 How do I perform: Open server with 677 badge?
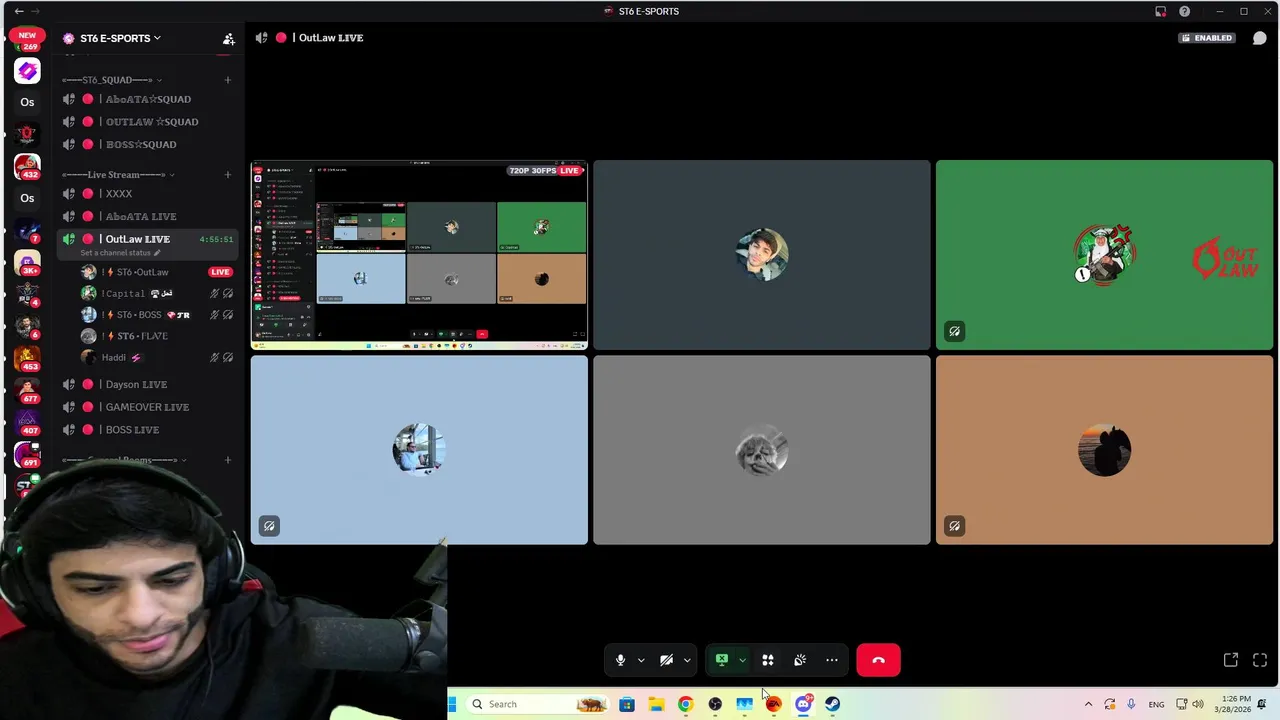pyautogui.click(x=27, y=390)
